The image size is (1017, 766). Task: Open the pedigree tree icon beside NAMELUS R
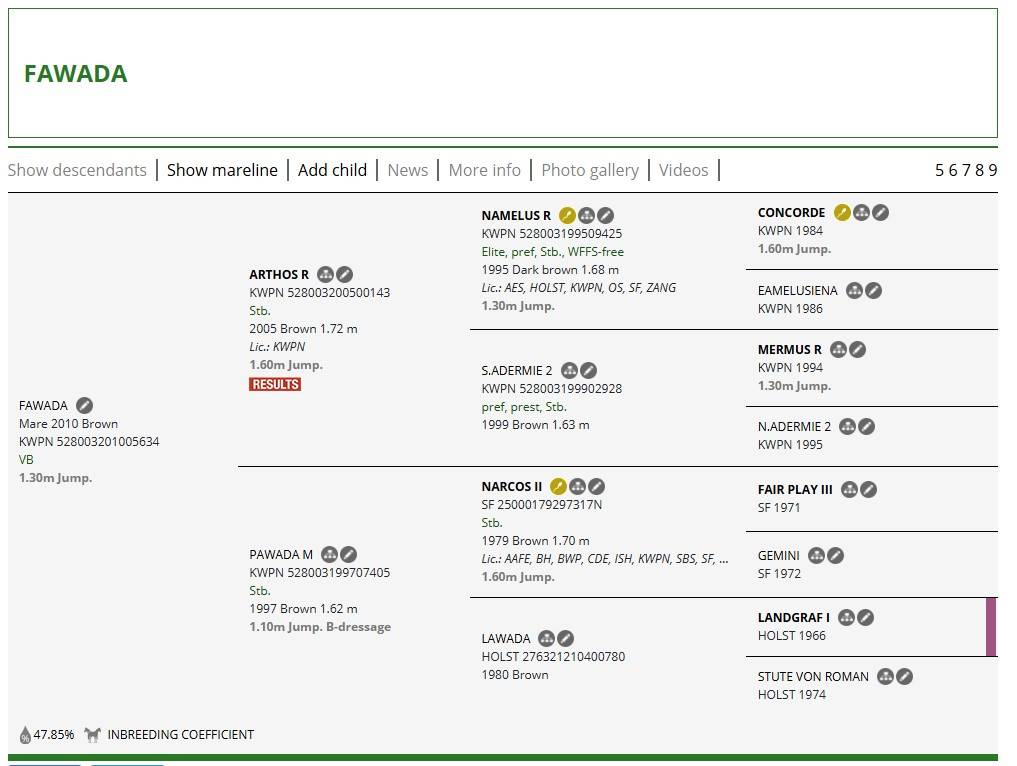coord(586,215)
